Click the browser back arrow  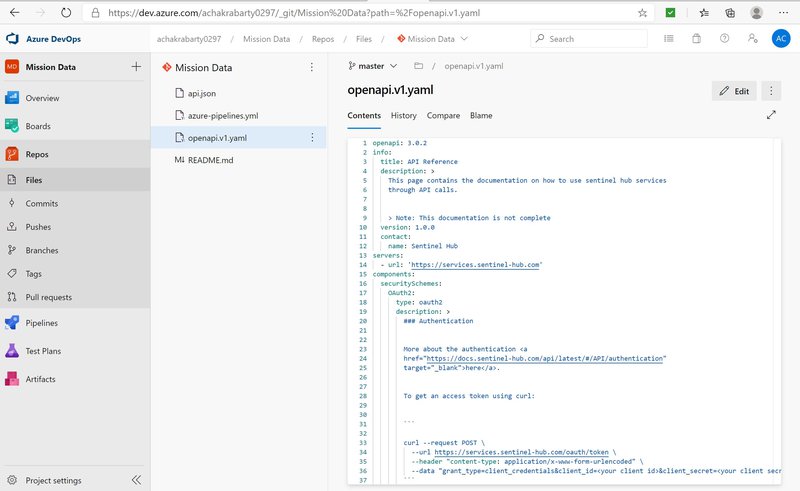tap(15, 13)
